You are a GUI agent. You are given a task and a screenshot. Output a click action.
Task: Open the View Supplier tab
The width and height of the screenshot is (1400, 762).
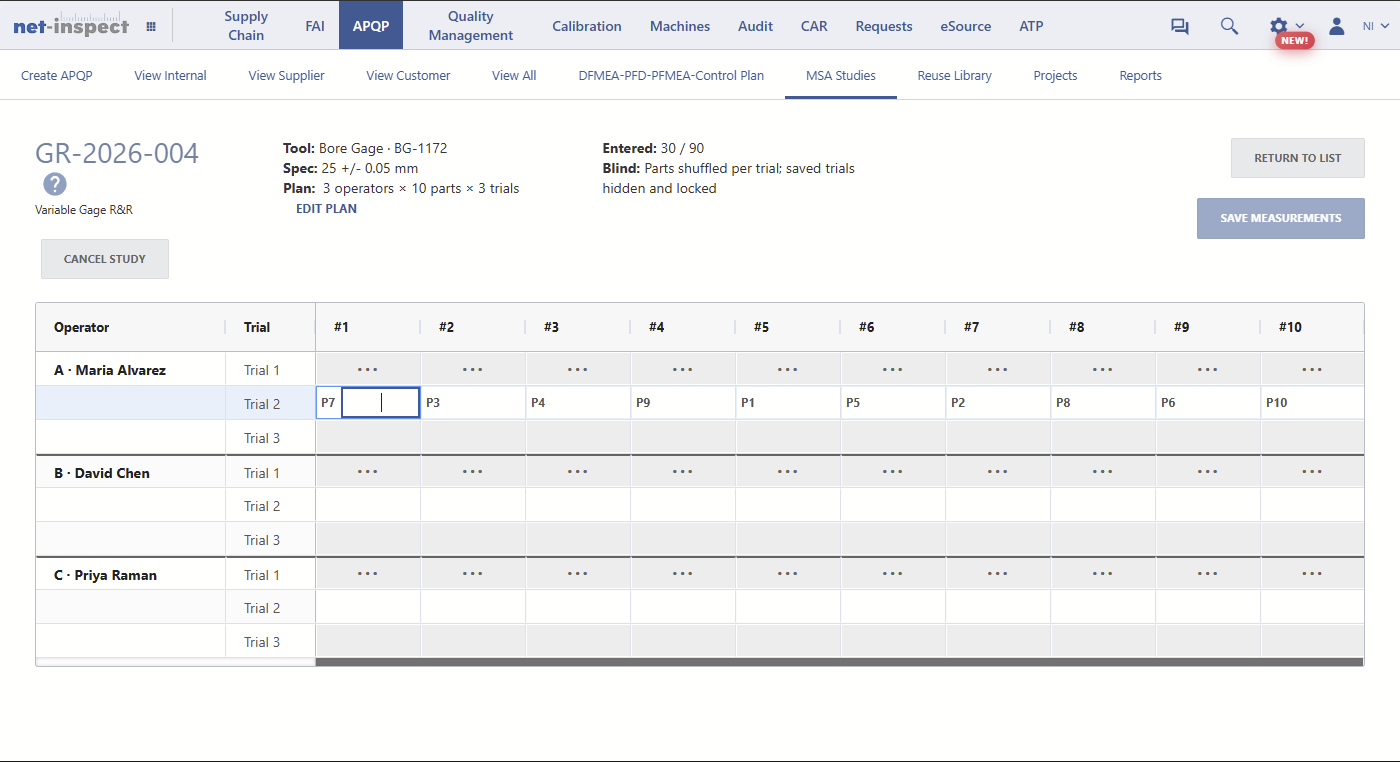click(287, 75)
